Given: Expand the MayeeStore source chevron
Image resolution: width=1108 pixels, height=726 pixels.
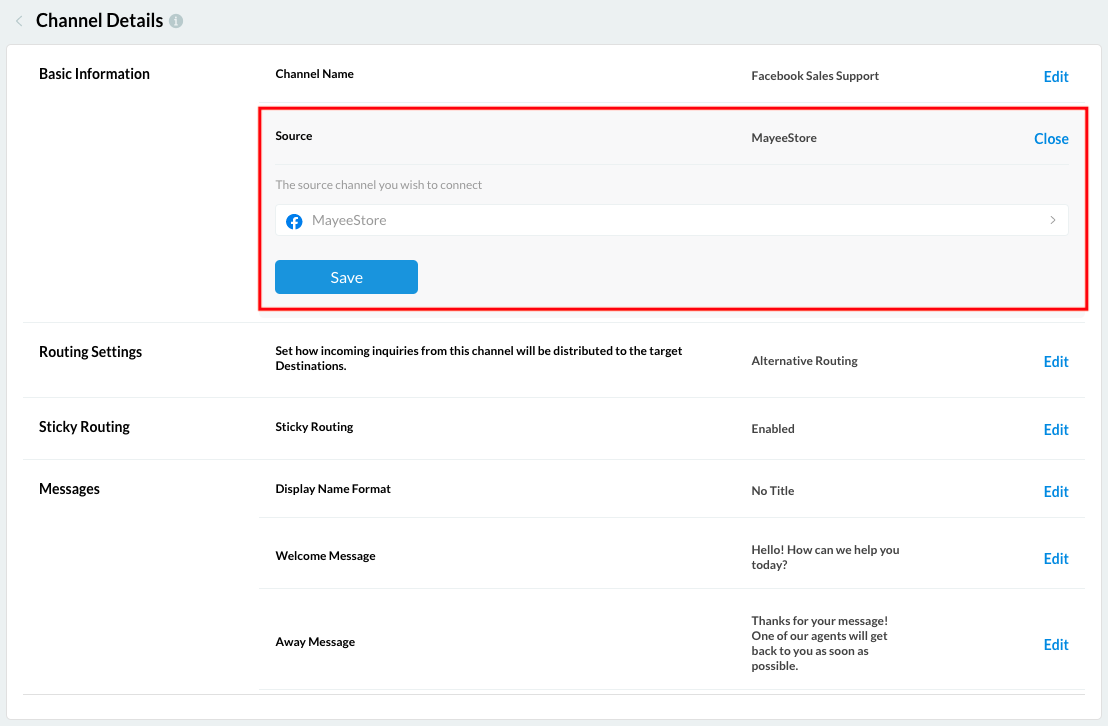Looking at the screenshot, I should (x=1052, y=220).
